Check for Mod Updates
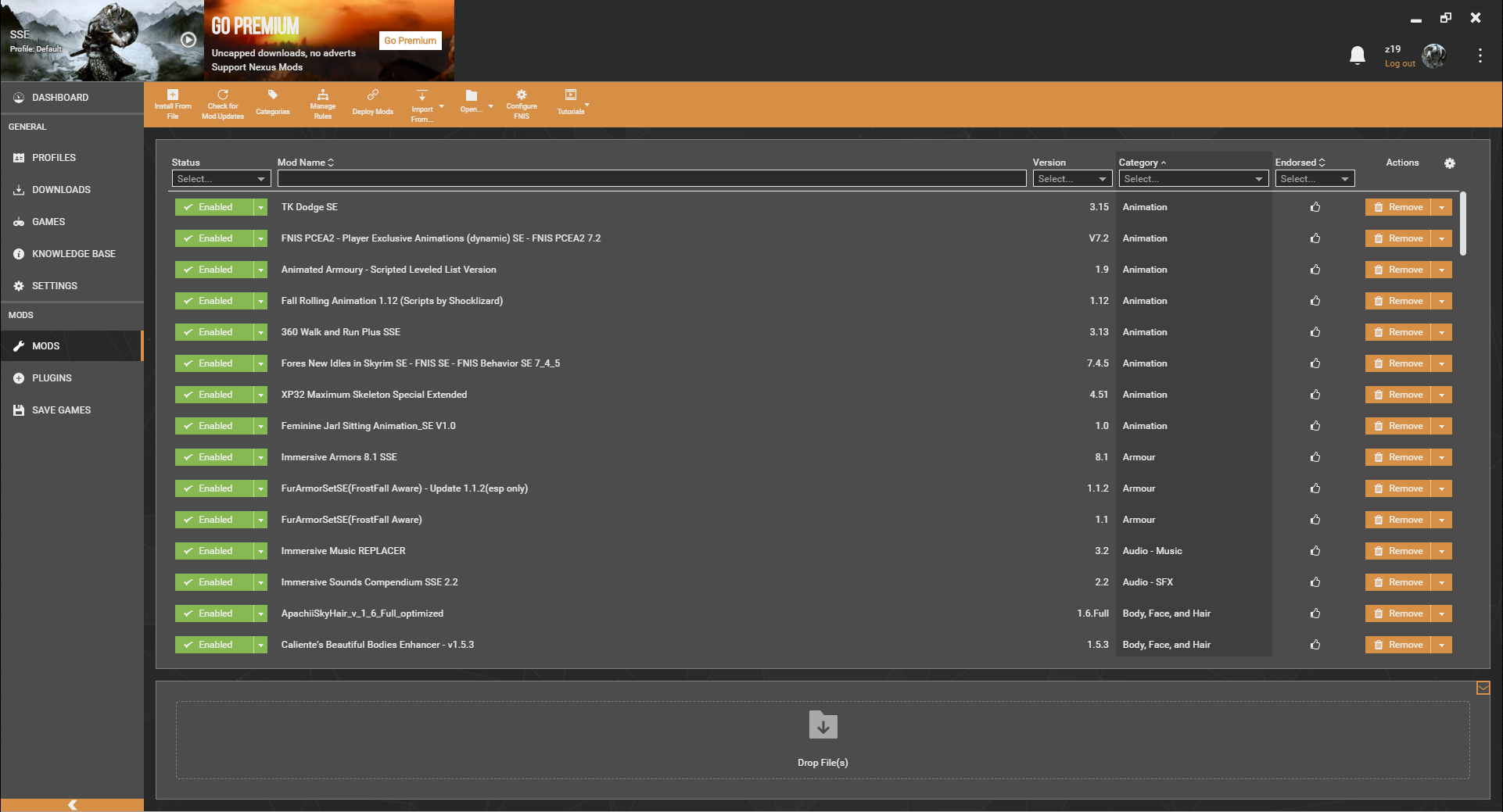The height and width of the screenshot is (812, 1503). (x=223, y=104)
